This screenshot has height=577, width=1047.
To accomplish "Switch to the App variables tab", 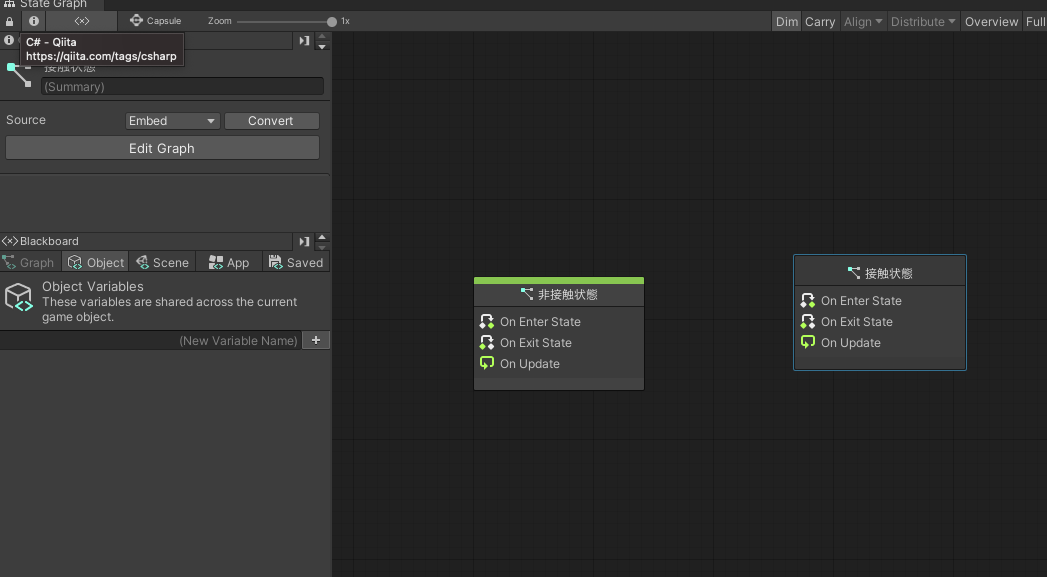I will click(x=229, y=262).
